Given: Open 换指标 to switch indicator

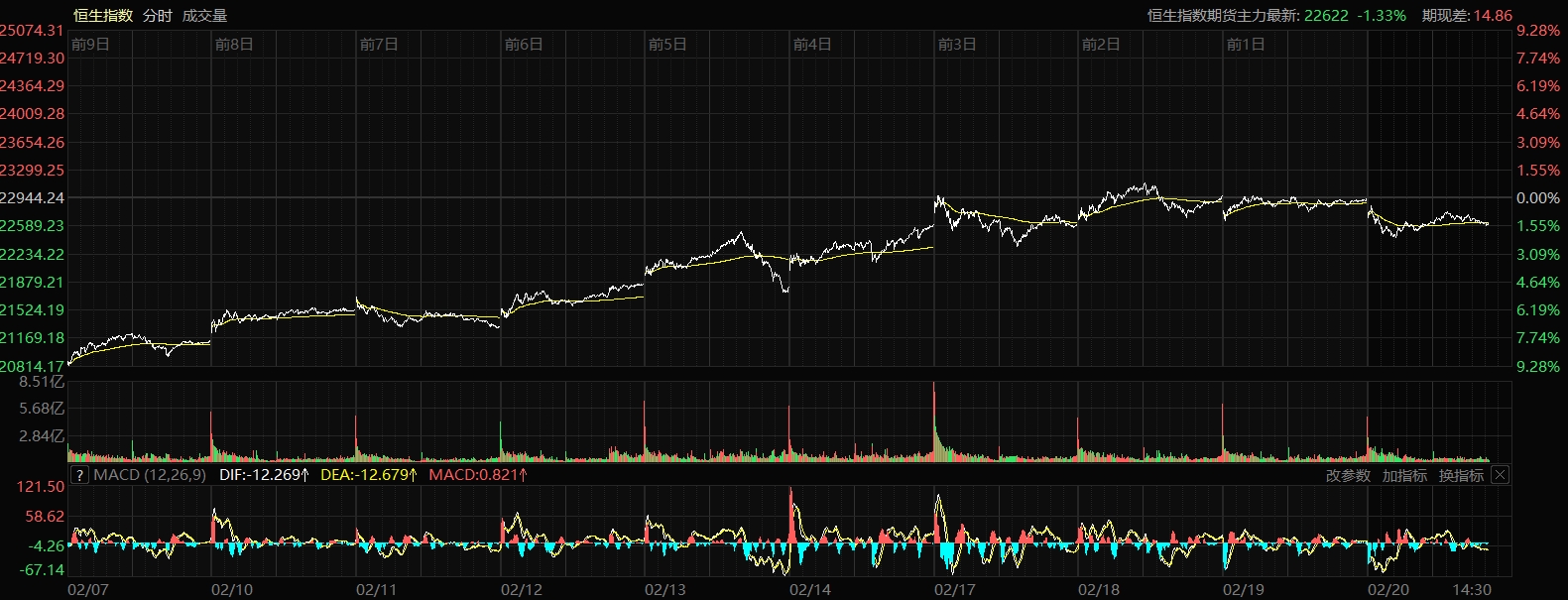Looking at the screenshot, I should coord(1461,476).
